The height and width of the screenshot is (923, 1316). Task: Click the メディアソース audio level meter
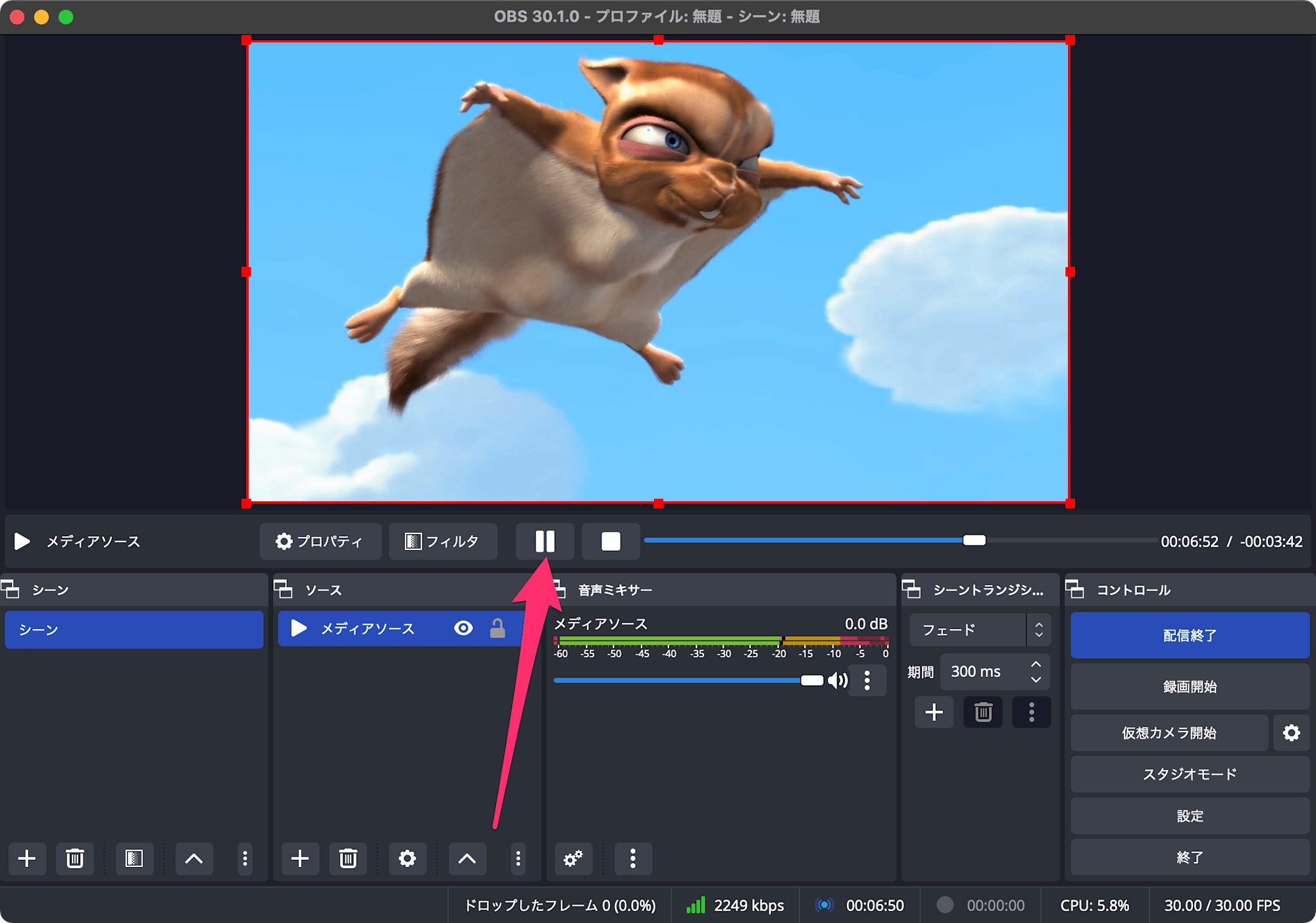click(x=721, y=640)
